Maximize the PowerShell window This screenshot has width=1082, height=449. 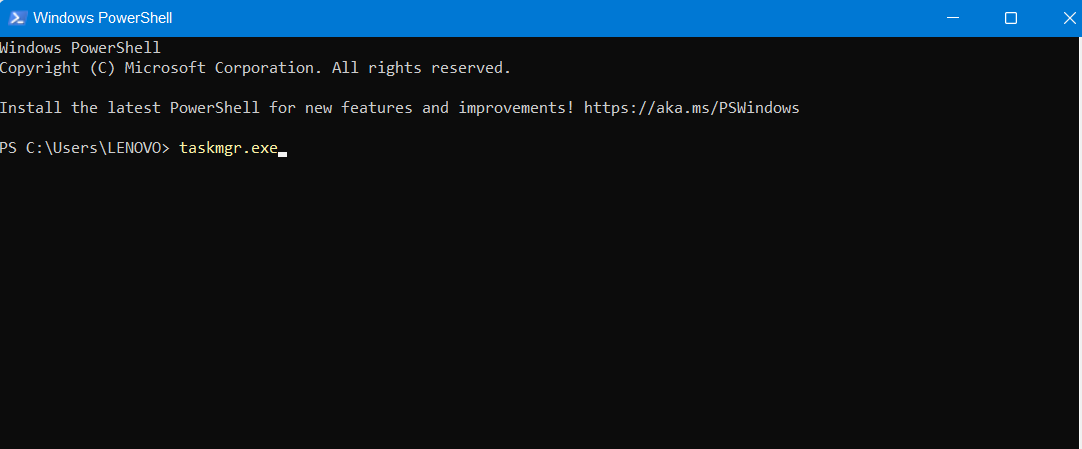pos(1011,18)
